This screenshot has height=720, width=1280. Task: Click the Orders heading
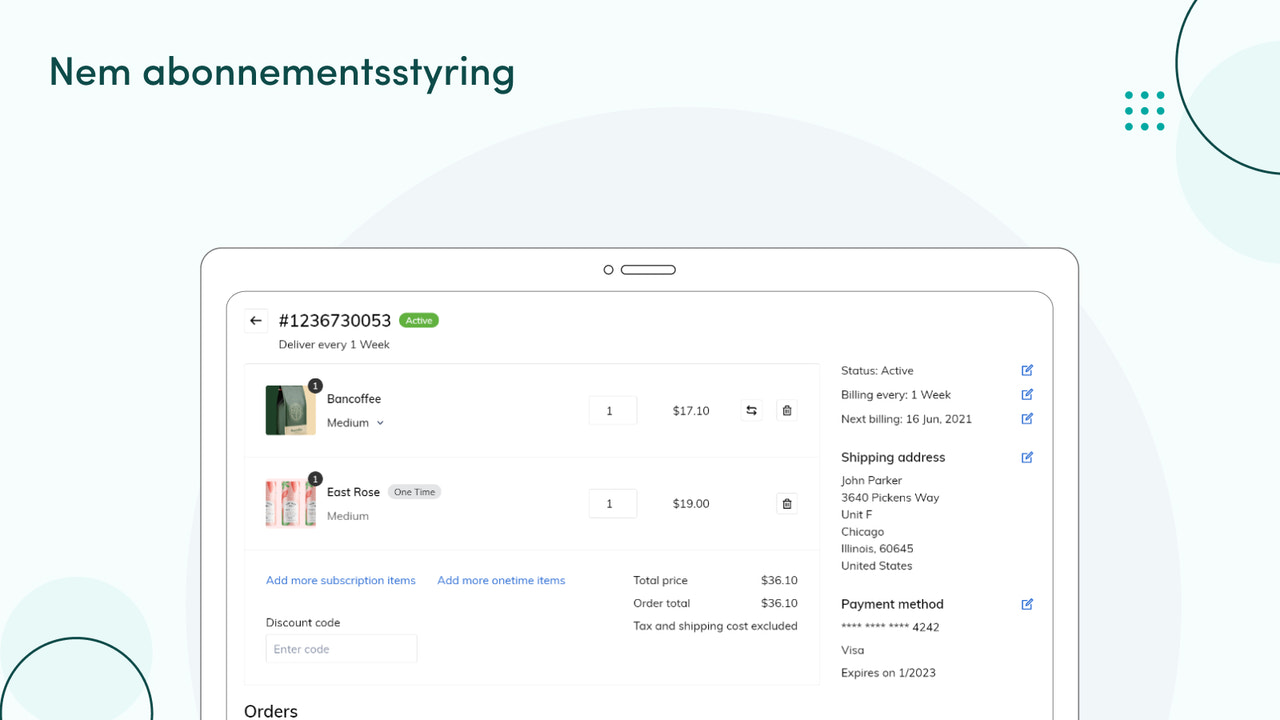(x=271, y=711)
